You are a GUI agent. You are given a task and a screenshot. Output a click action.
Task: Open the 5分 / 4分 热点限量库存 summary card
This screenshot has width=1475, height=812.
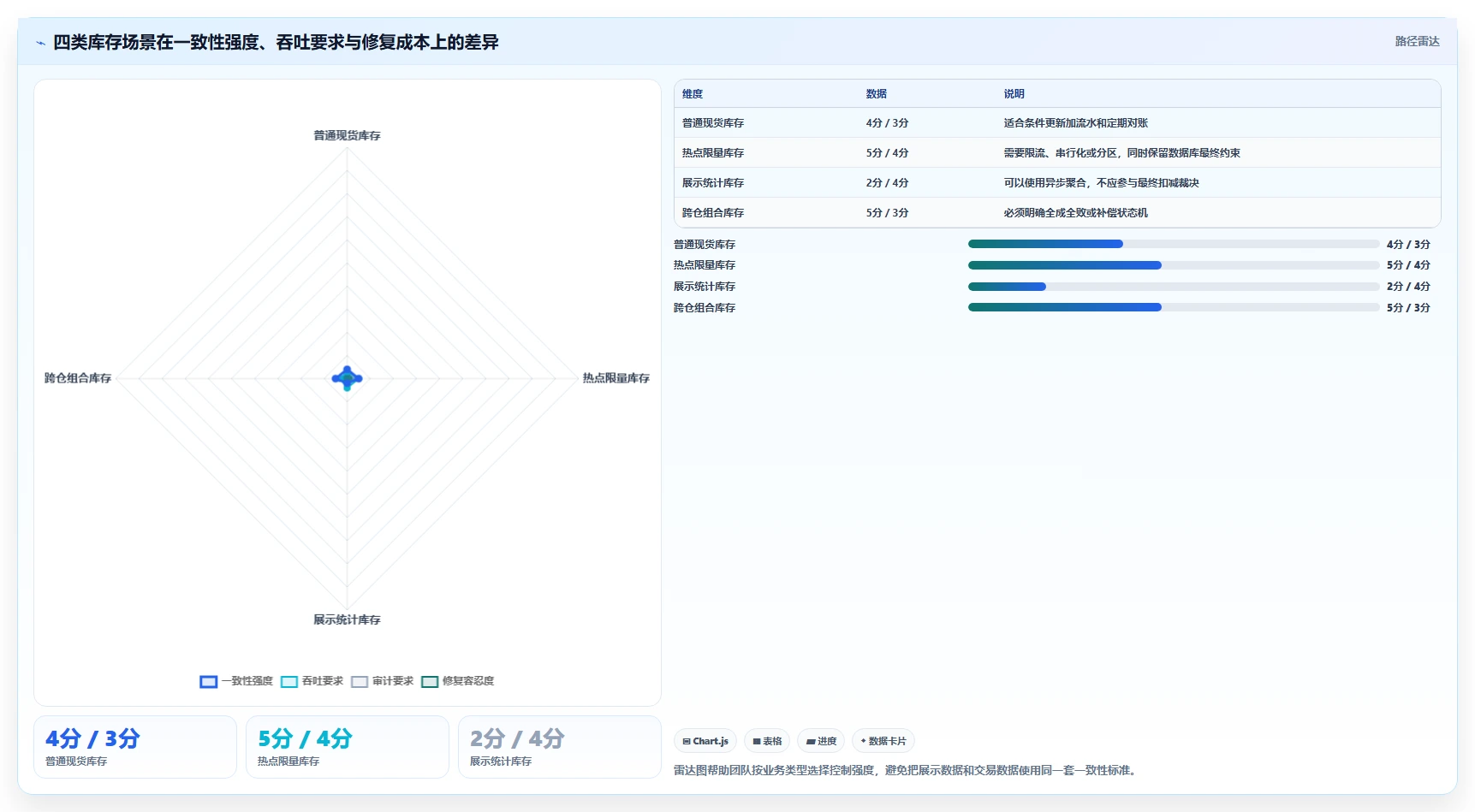(x=348, y=747)
